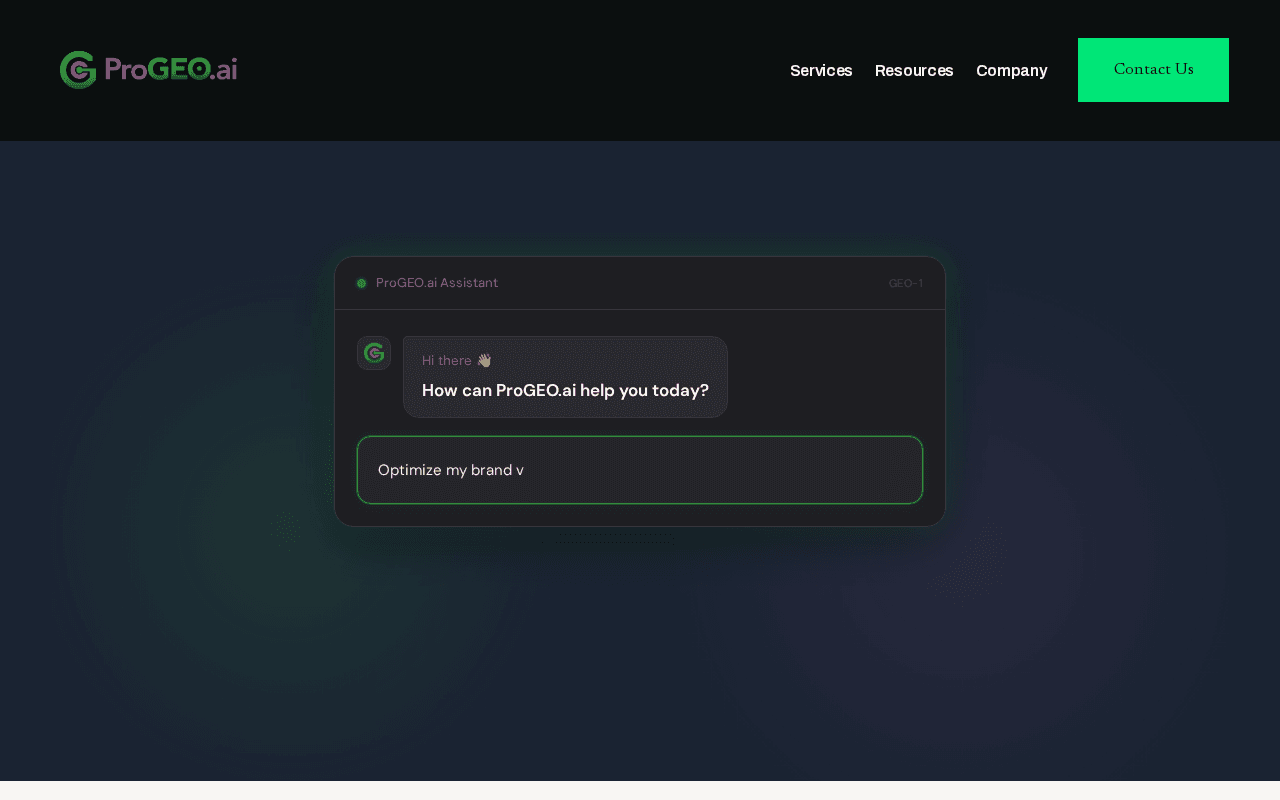Click the 'Hi there' greeting text
The height and width of the screenshot is (800, 1280).
pos(457,360)
